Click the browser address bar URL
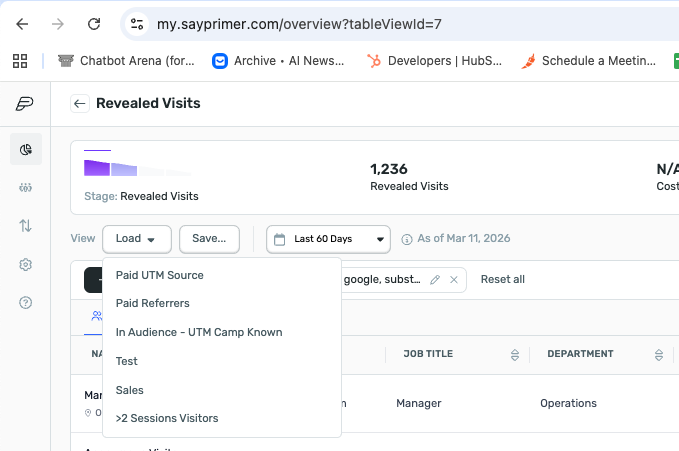Viewport: 679px width, 451px height. pyautogui.click(x=300, y=23)
